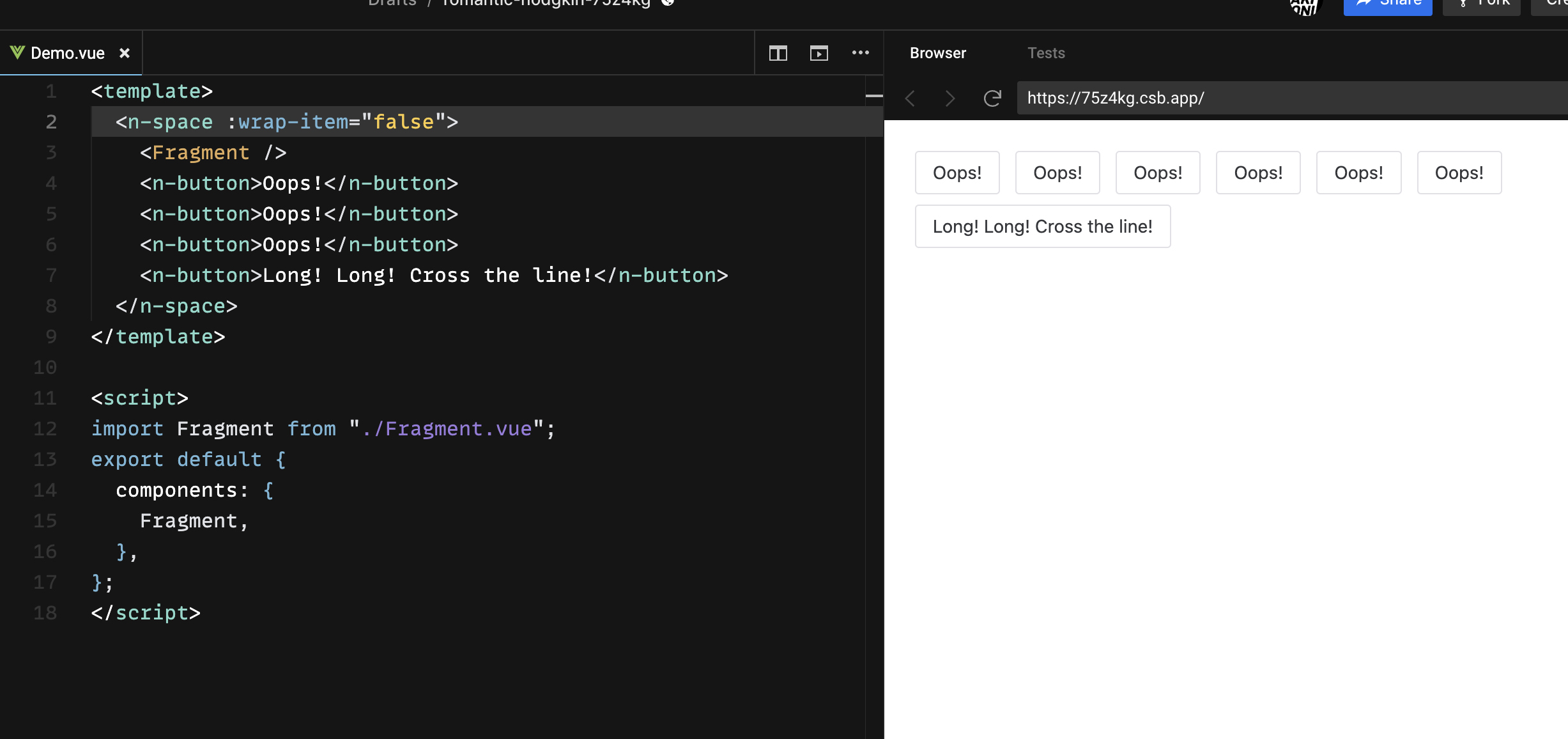Click the closing </n-space> tag
This screenshot has width=1568, height=739.
[x=176, y=306]
